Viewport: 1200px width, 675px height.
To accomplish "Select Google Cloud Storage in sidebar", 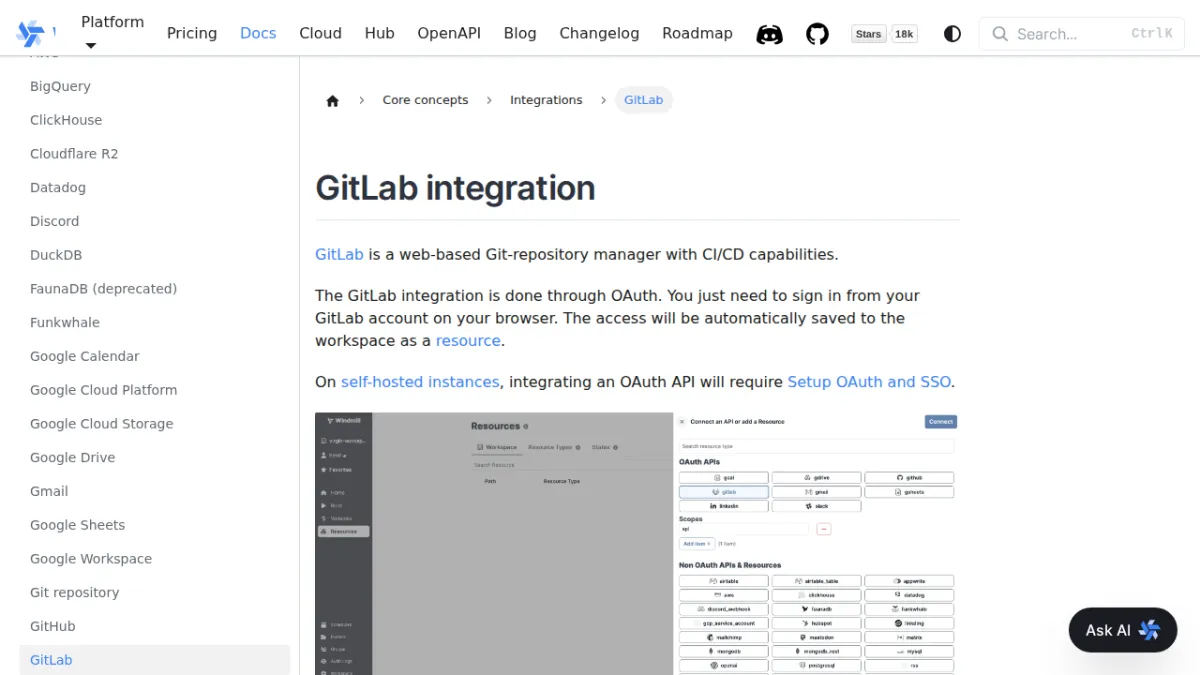I will pyautogui.click(x=154, y=424).
